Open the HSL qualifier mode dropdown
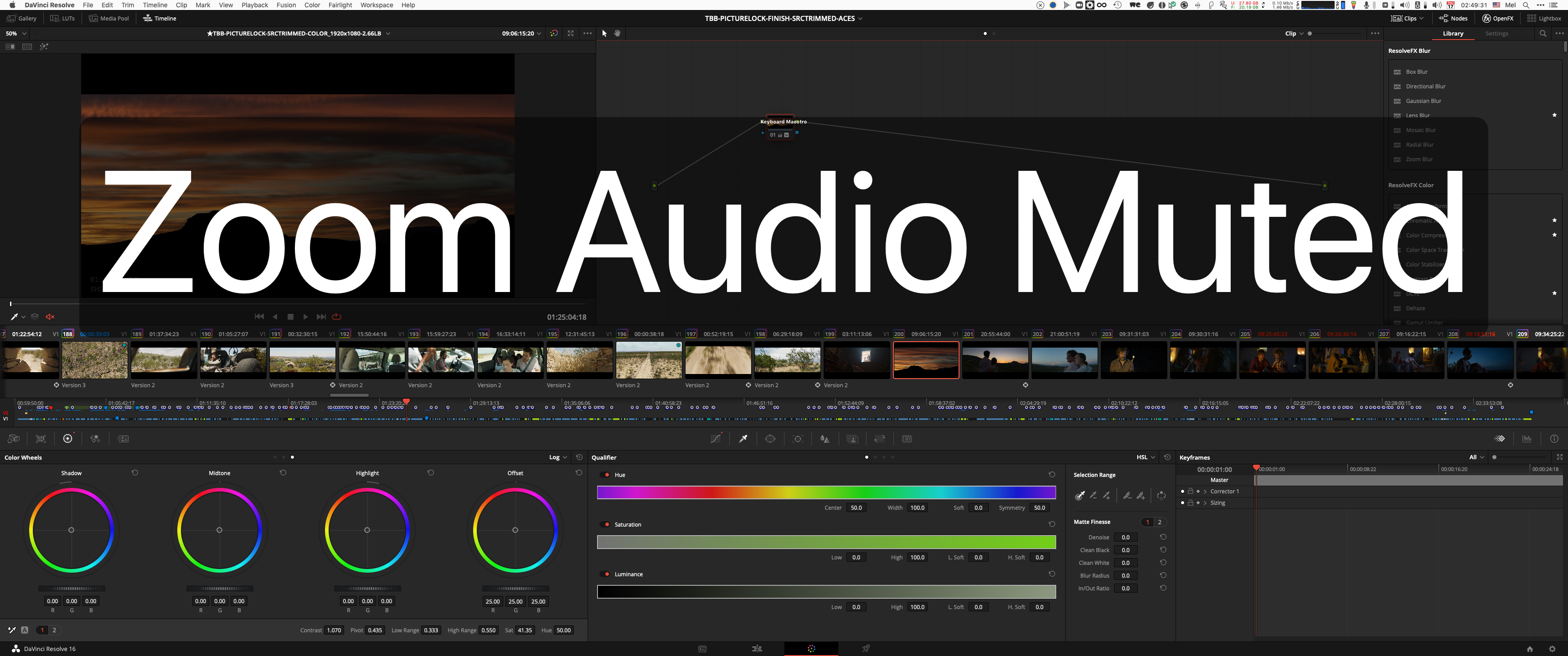 pyautogui.click(x=1145, y=458)
